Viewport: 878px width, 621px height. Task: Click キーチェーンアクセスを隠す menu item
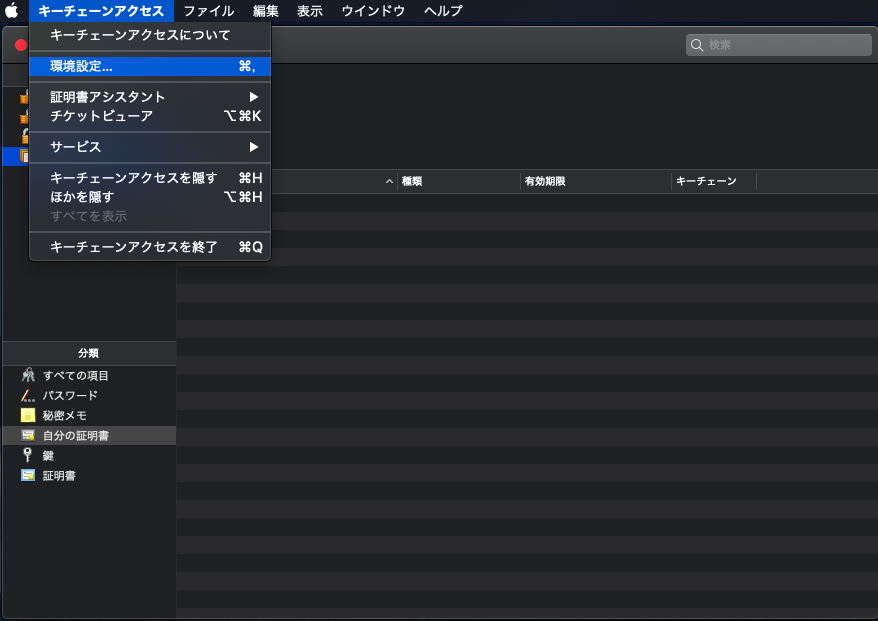(x=134, y=178)
